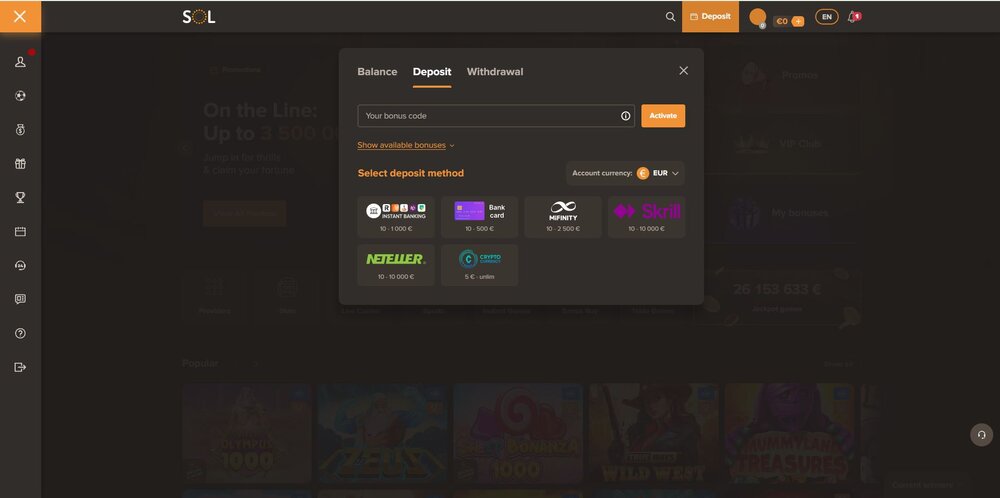Switch to the Balance tab

(377, 72)
